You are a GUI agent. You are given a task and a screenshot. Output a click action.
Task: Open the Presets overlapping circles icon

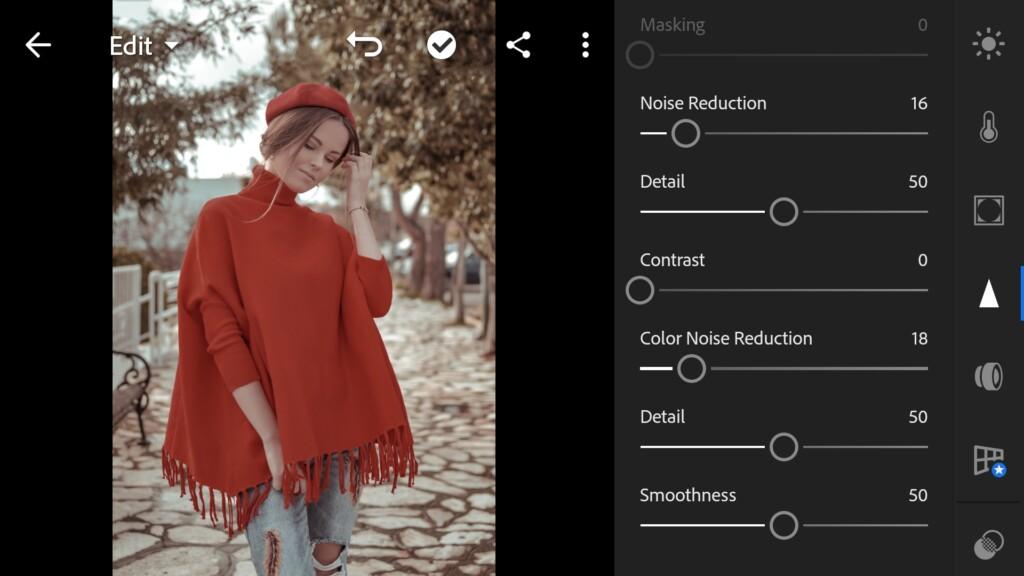[x=988, y=545]
